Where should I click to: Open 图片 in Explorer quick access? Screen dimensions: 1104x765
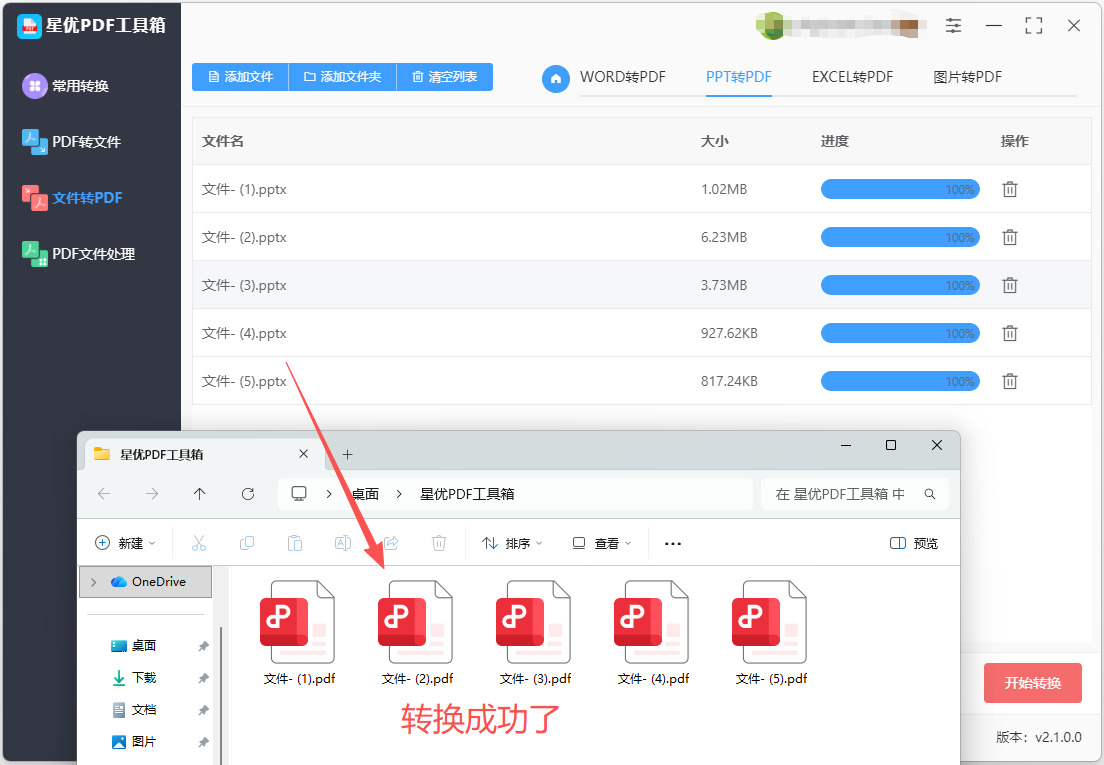coord(134,742)
